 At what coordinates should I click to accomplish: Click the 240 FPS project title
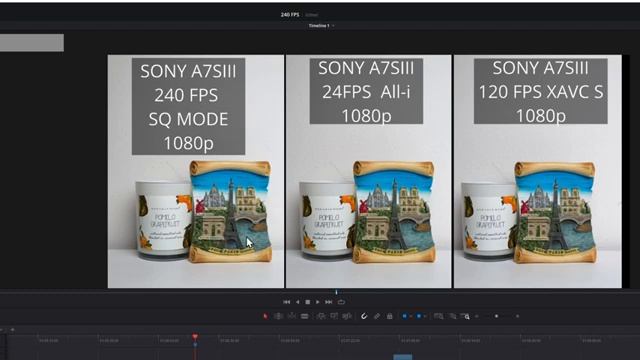tap(290, 15)
